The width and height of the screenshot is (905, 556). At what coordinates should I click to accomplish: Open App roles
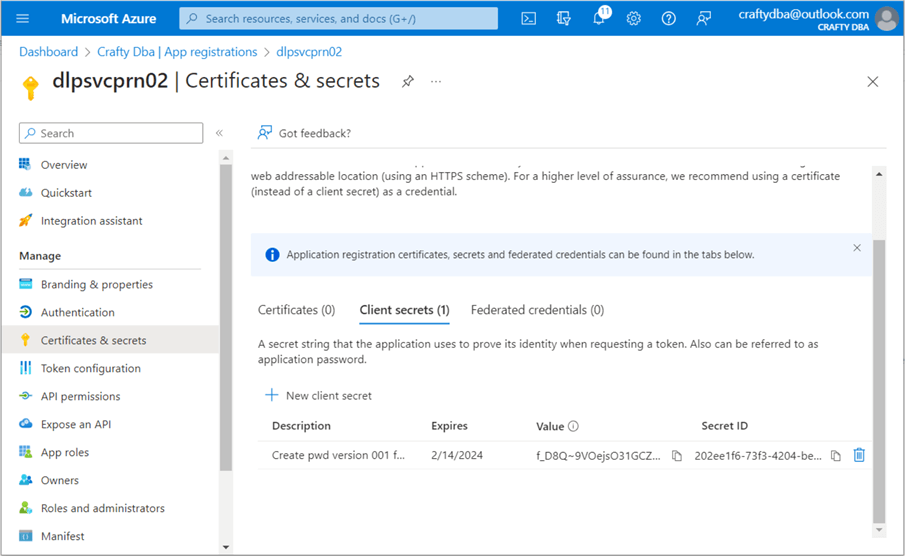pos(65,452)
